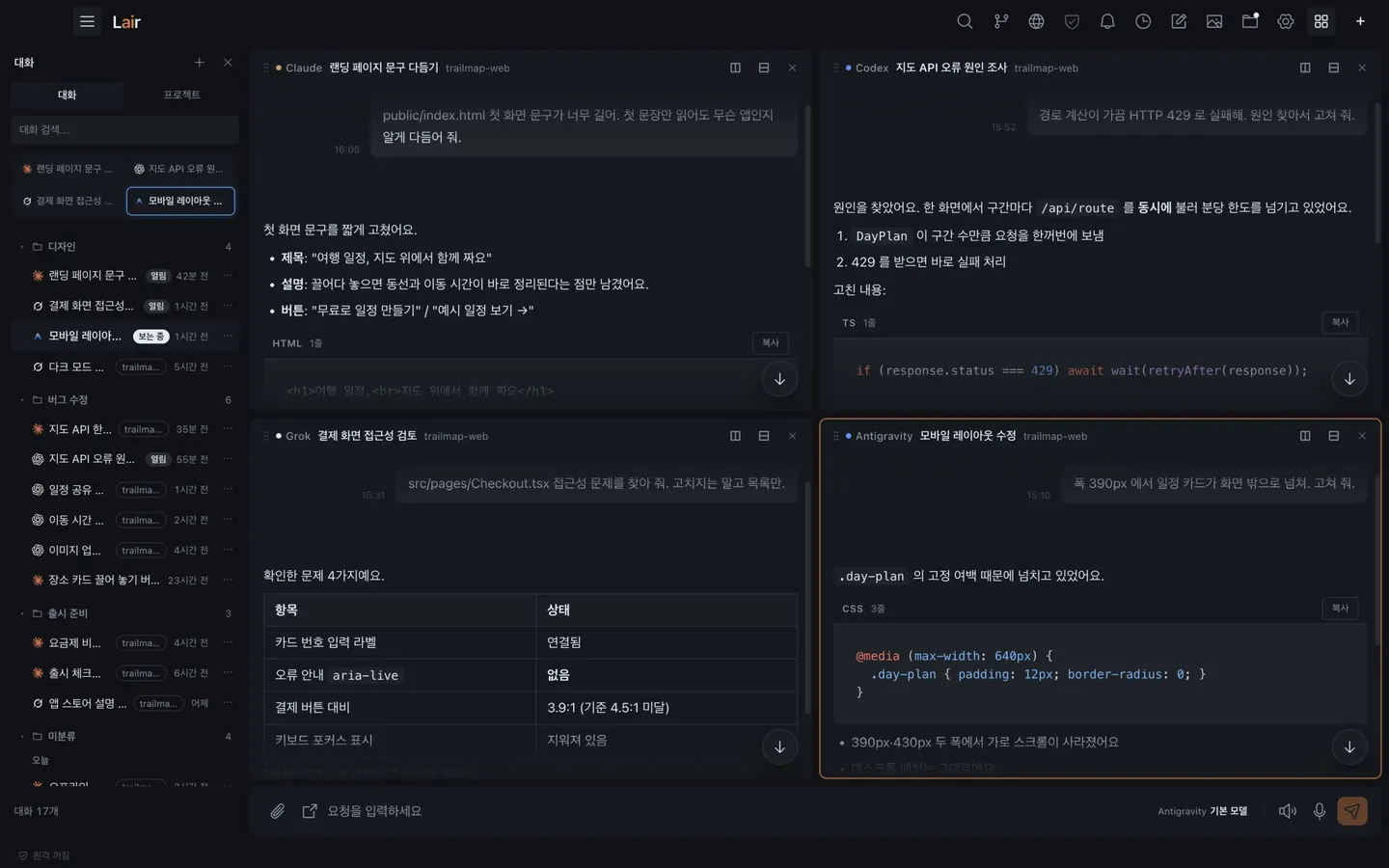Switch to the 프로젝트 tab
This screenshot has width=1389, height=868.
(181, 95)
